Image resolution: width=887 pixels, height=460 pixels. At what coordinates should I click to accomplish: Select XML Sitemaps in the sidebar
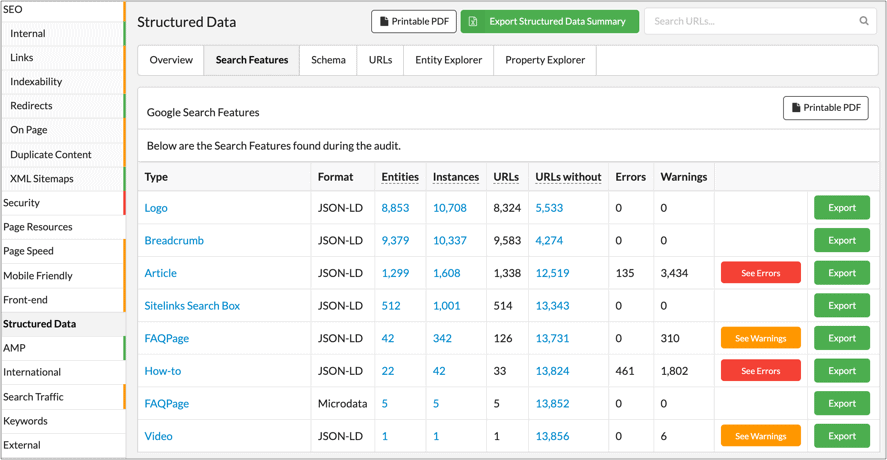pyautogui.click(x=41, y=179)
